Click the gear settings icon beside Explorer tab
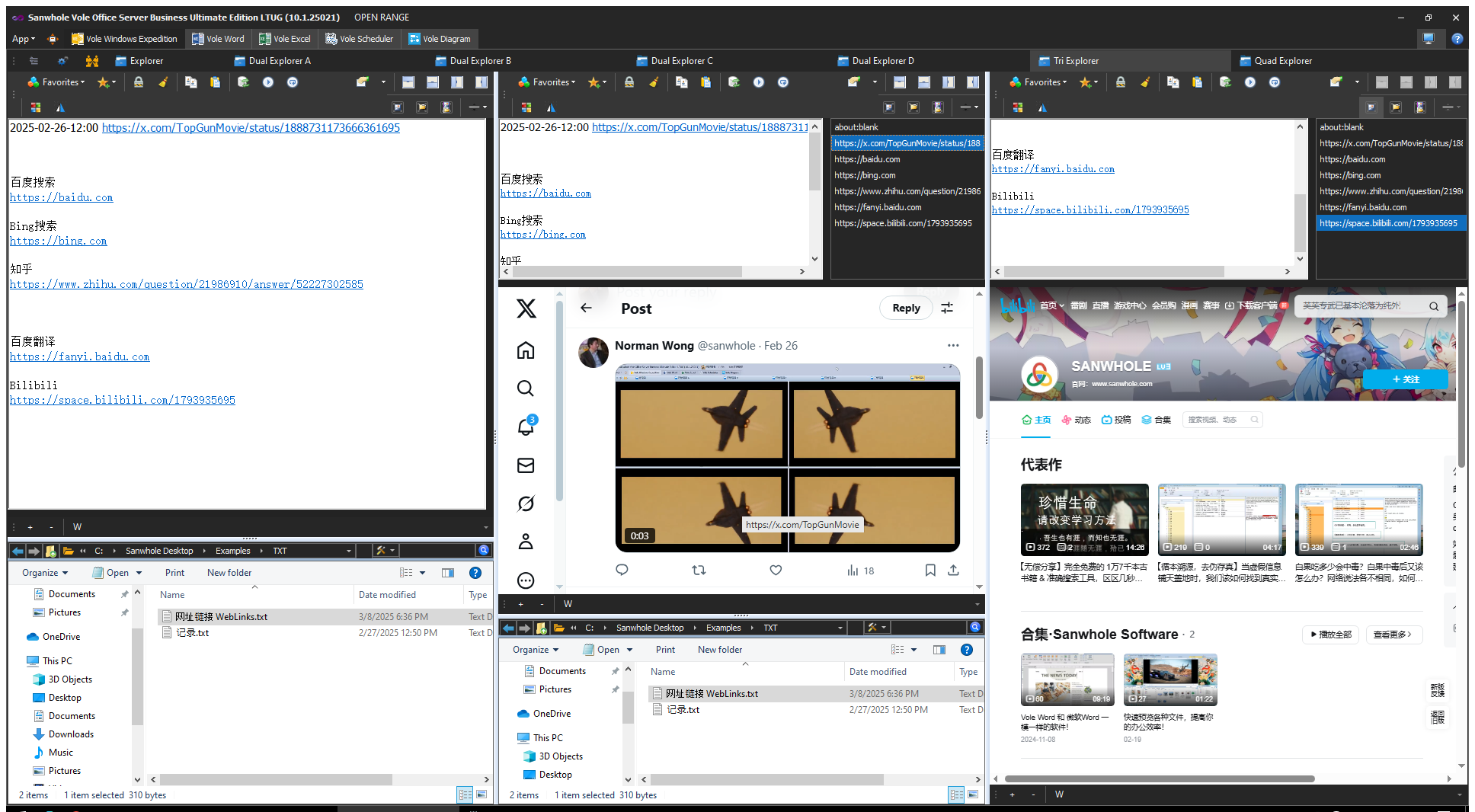Screen dimensions: 1475x812 tap(62, 61)
